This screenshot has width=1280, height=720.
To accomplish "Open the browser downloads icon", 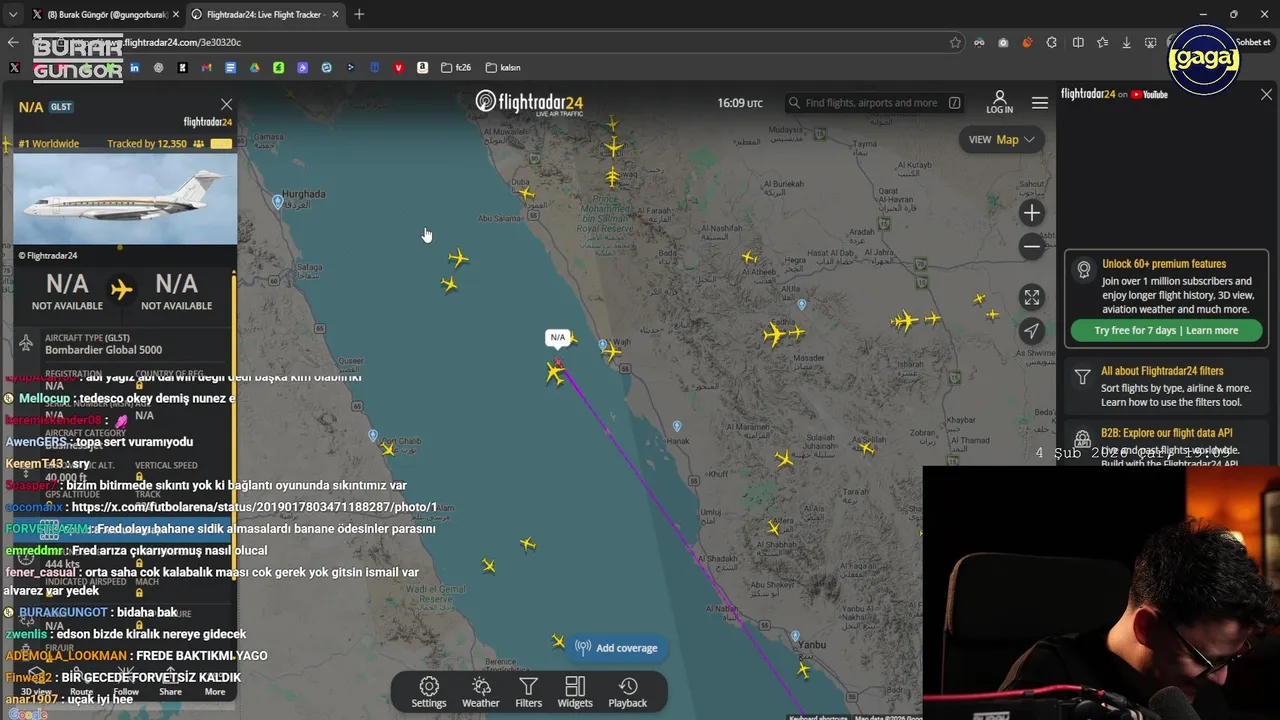I will [1126, 42].
